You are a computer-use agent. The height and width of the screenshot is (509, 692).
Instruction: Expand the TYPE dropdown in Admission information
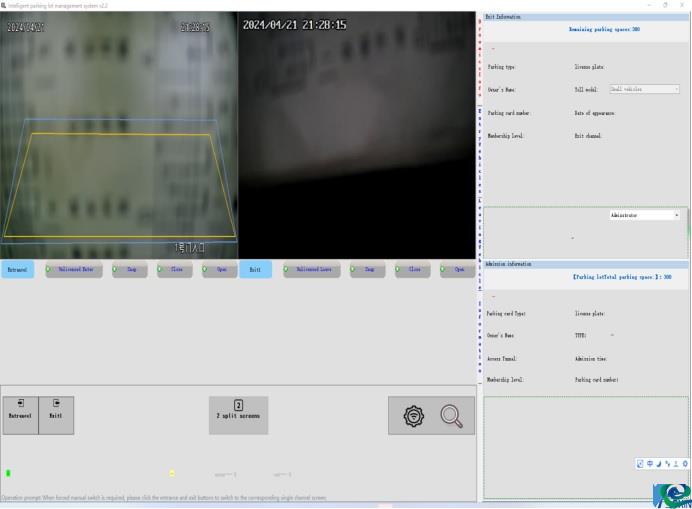click(612, 335)
